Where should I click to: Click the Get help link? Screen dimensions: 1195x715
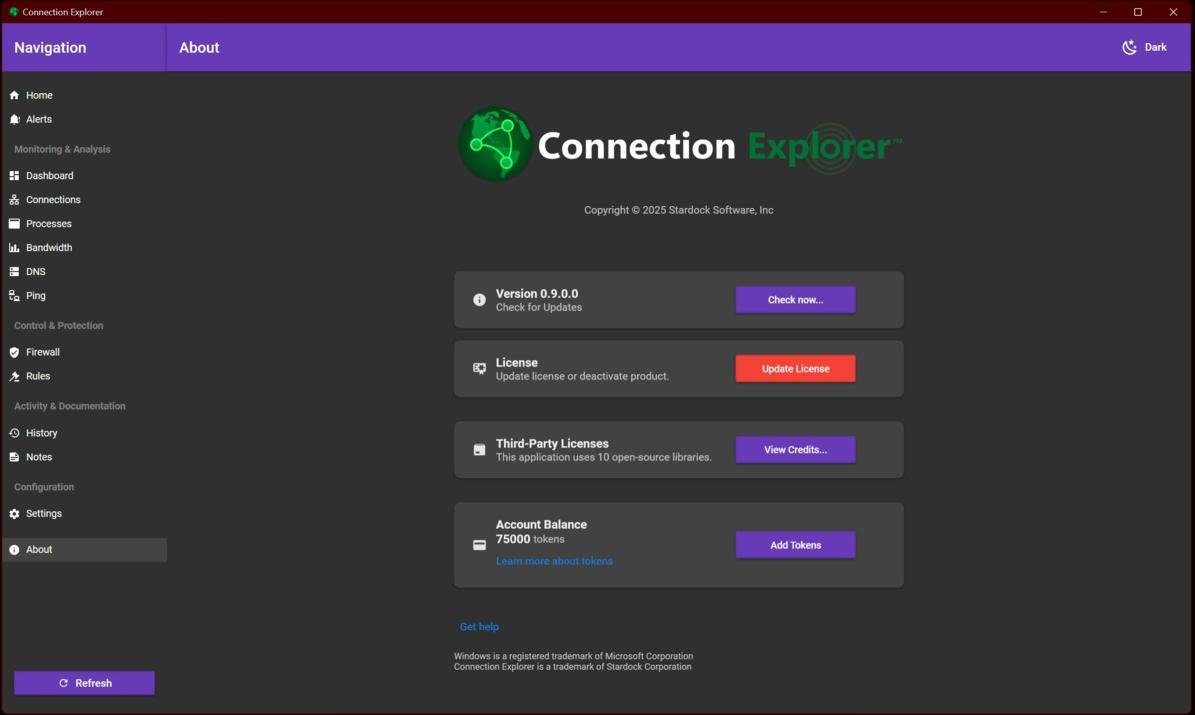[479, 627]
